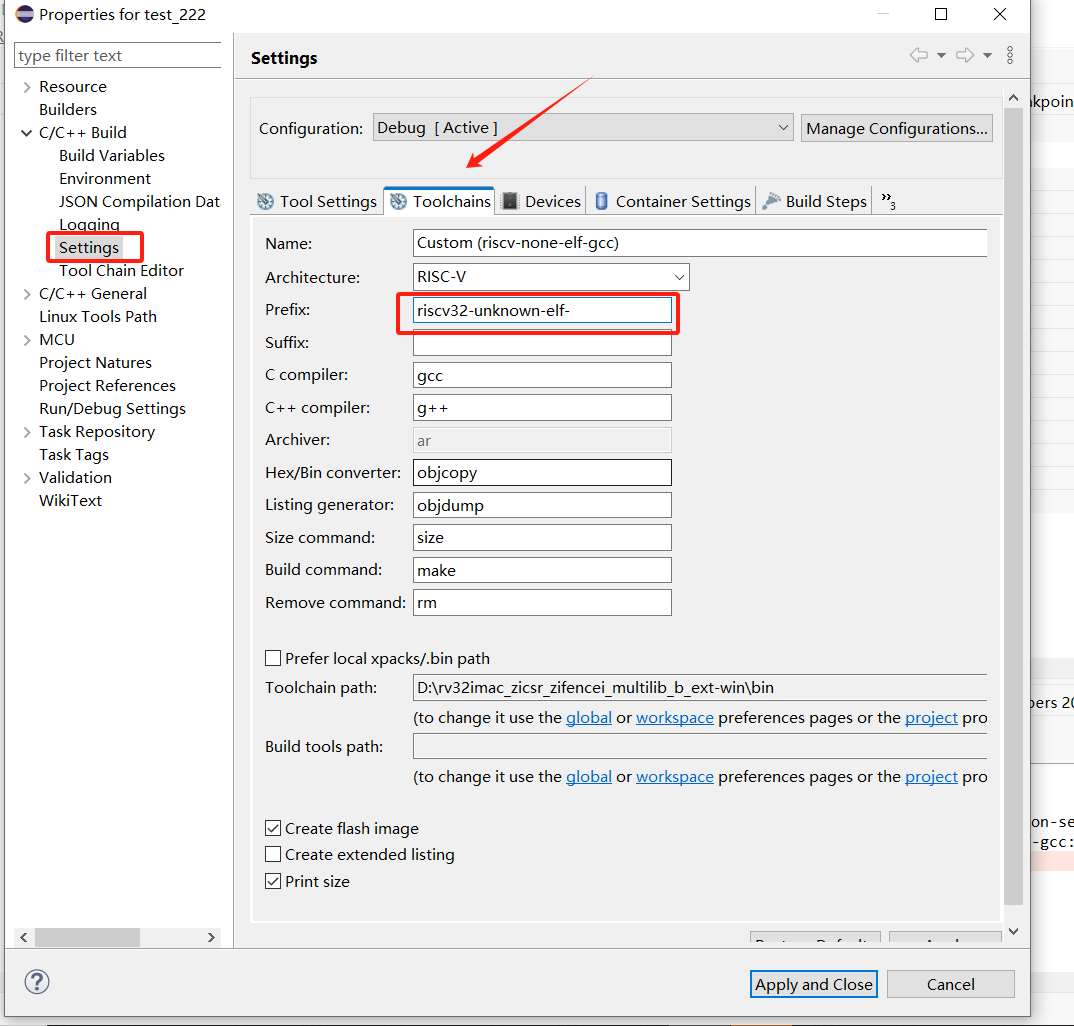Expand the Task Repository tree node
Screen dimensions: 1074x1026
point(27,432)
